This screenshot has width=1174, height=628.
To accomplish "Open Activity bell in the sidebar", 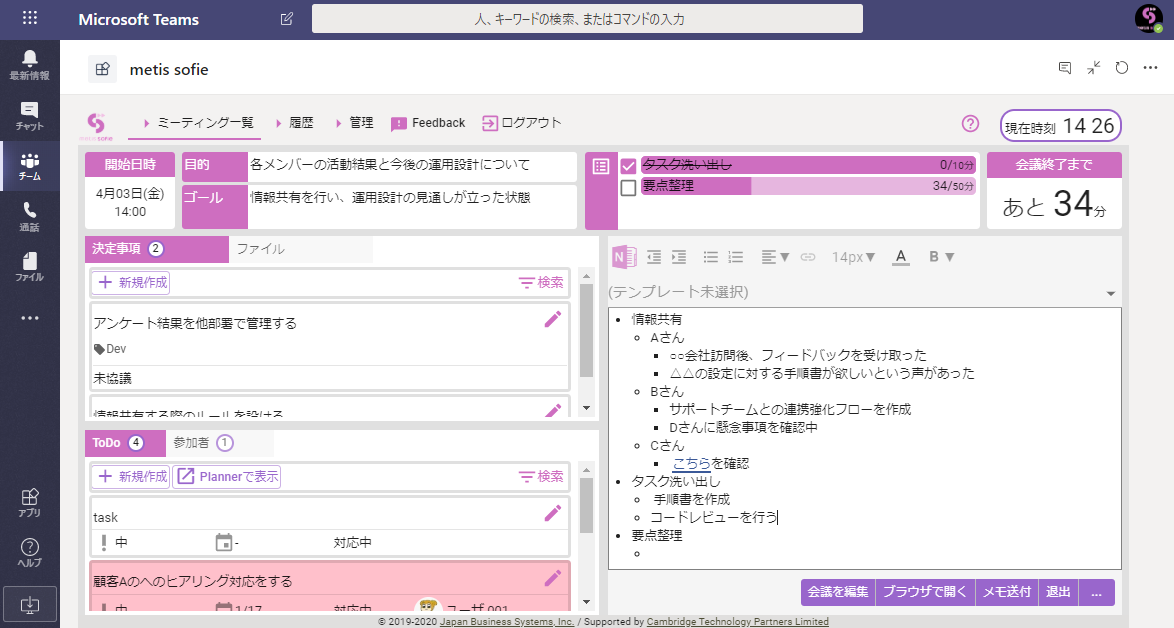I will 30,65.
